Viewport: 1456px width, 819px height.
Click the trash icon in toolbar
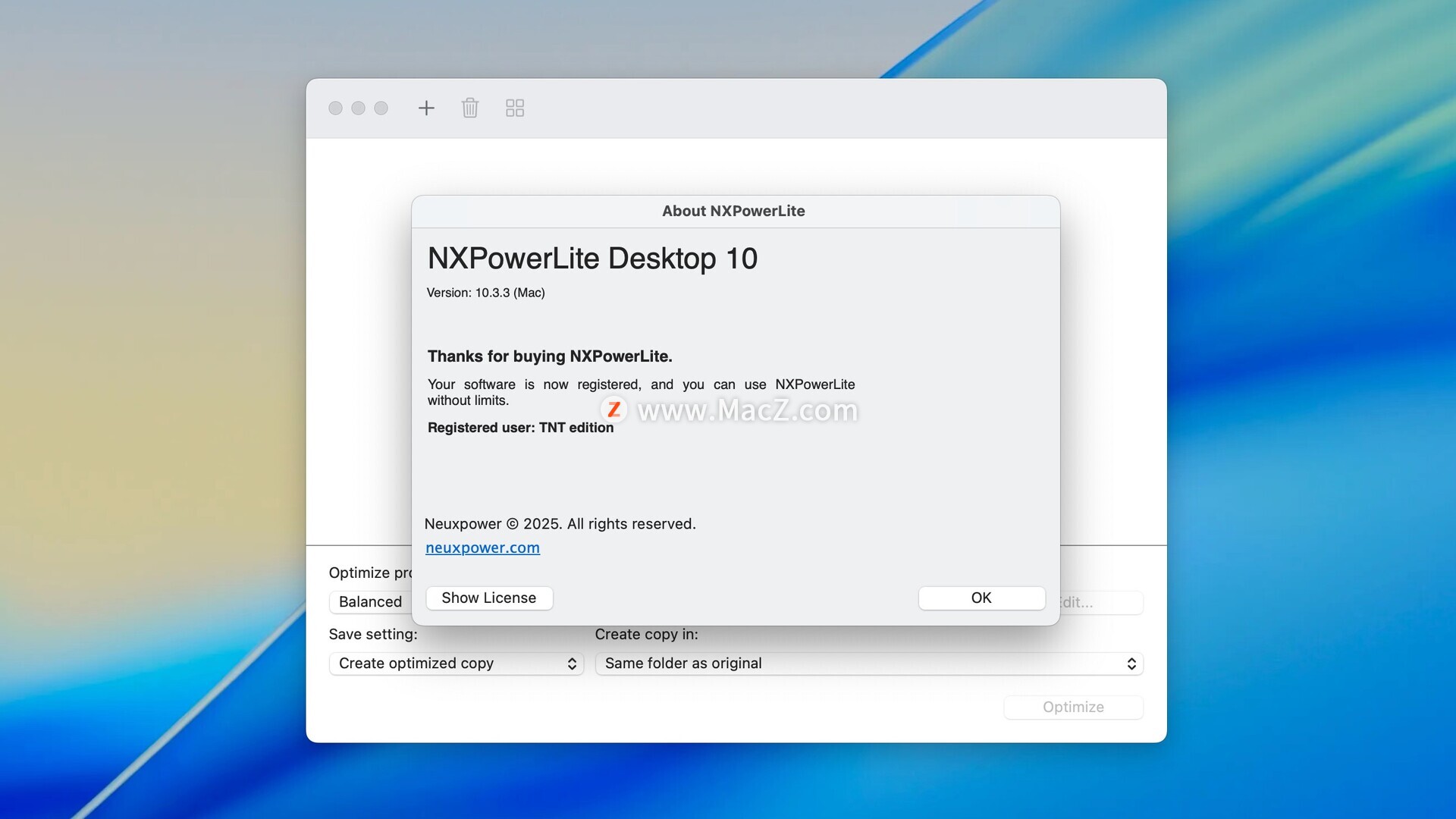[x=470, y=108]
